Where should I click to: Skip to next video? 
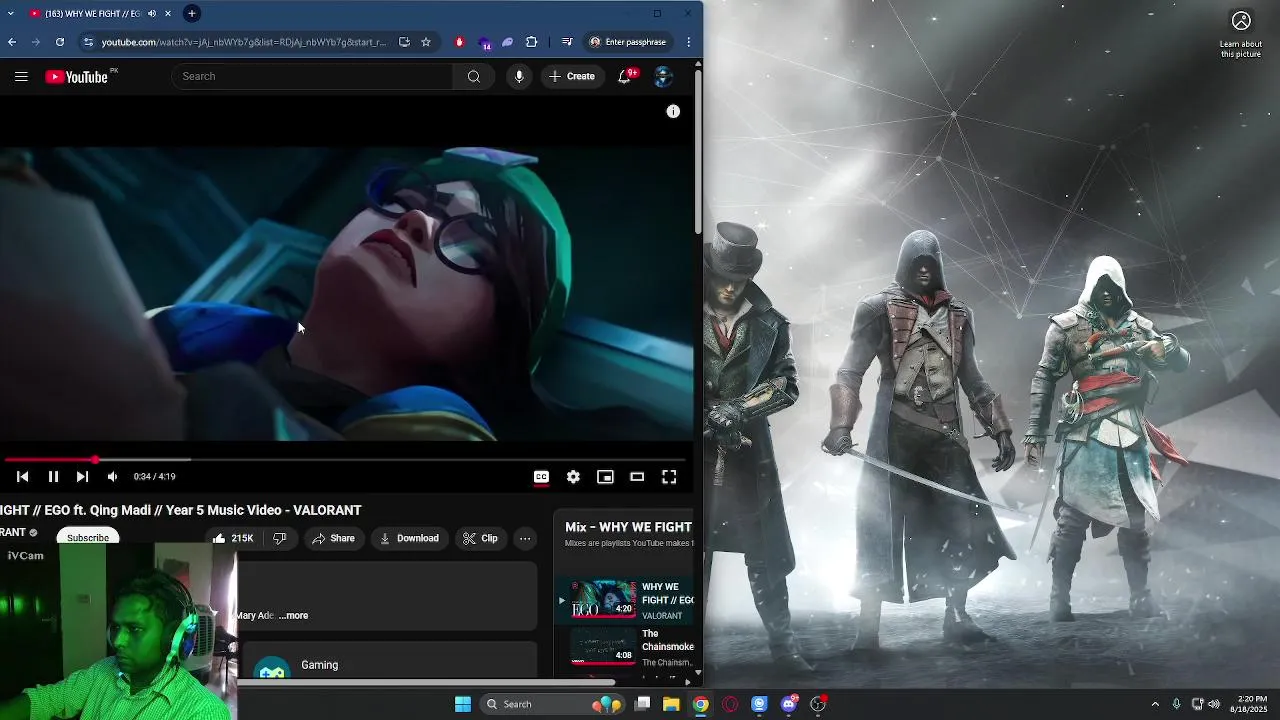82,477
